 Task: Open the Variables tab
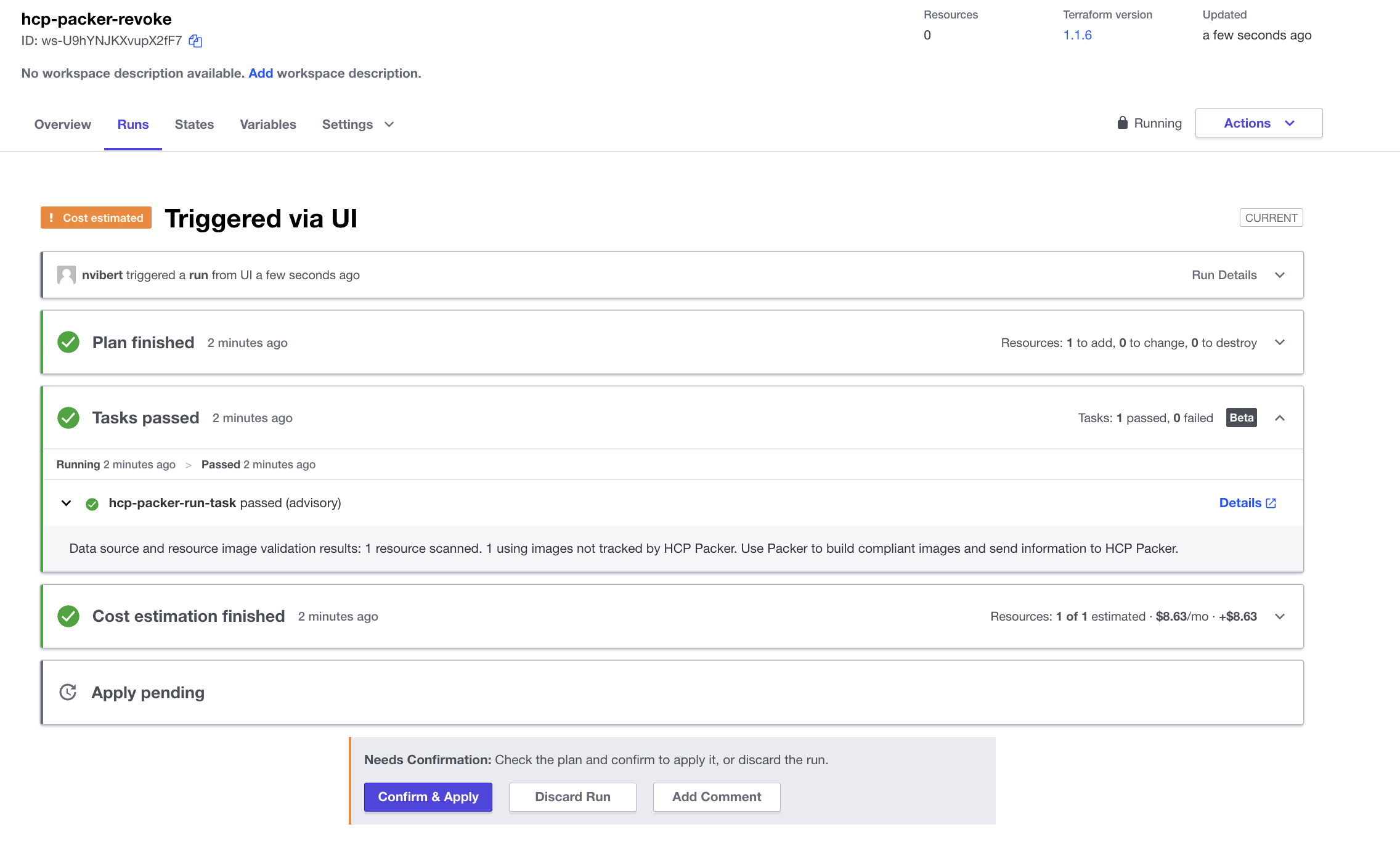point(267,124)
